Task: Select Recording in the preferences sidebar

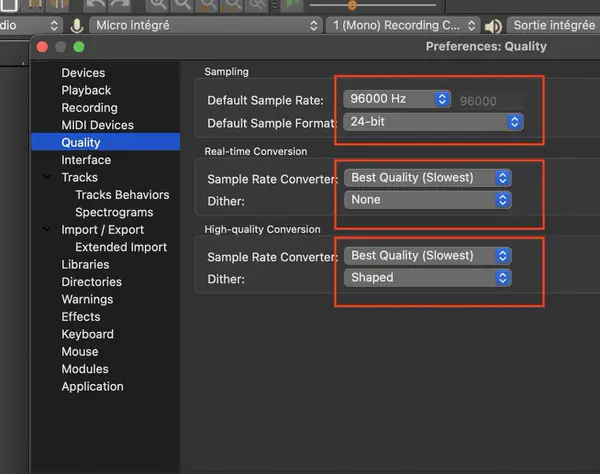Action: 89,108
